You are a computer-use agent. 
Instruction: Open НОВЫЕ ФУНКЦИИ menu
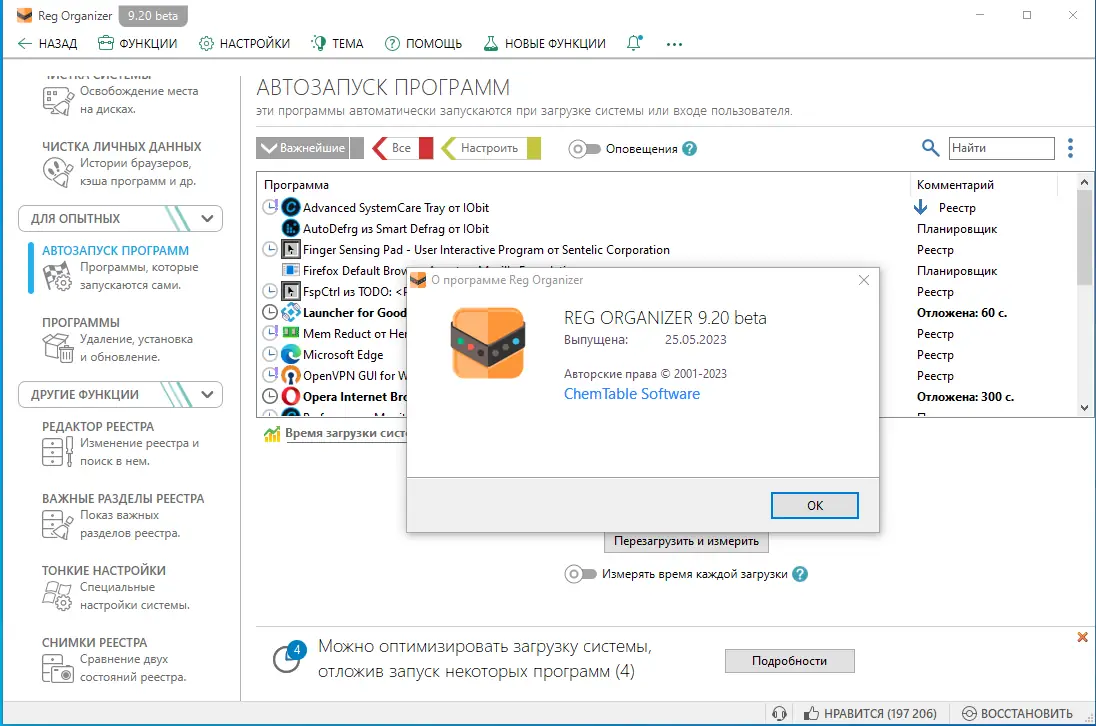click(545, 43)
